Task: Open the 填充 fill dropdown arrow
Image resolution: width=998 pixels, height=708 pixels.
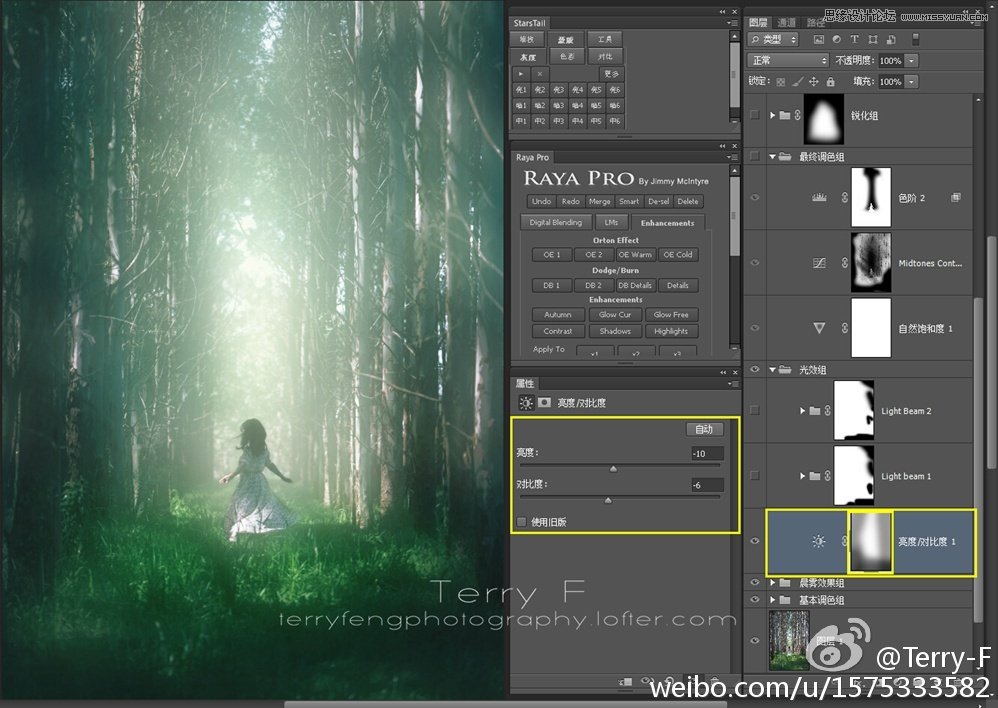Action: coord(911,81)
